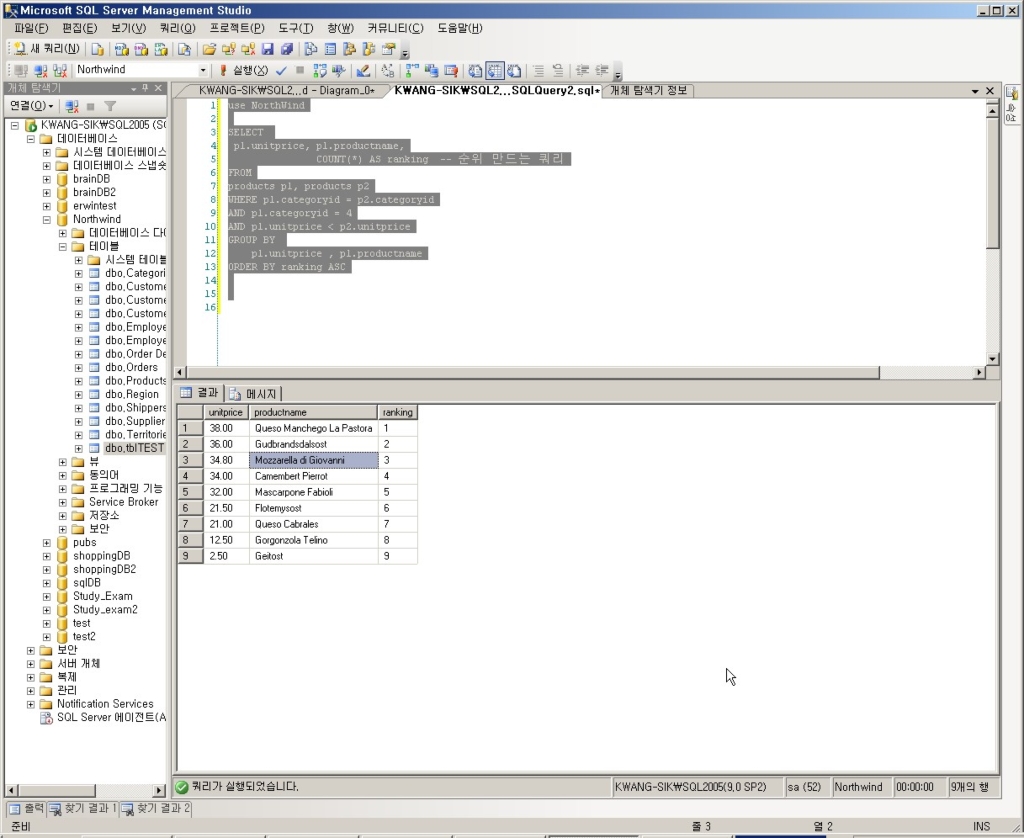Switch to the 개체 탐색기 정보 tab
1024x838 pixels.
(x=648, y=91)
